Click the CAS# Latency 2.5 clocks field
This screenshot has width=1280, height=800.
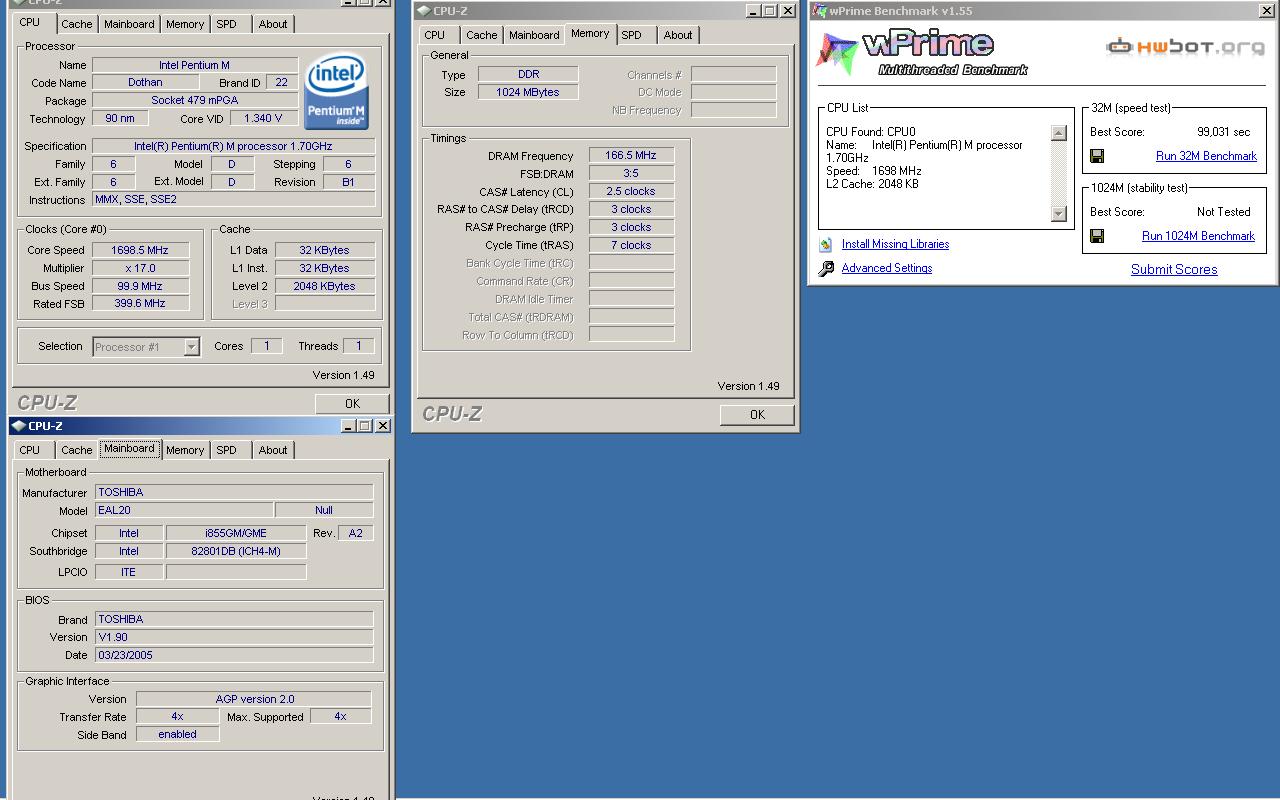(631, 192)
